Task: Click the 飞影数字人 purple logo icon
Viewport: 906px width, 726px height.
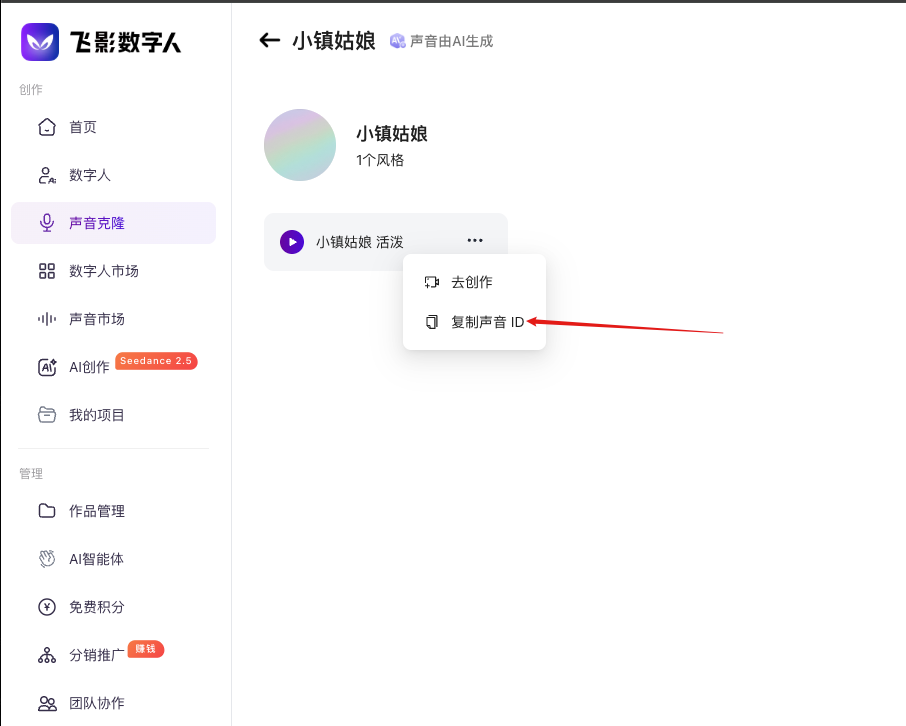Action: coord(40,42)
